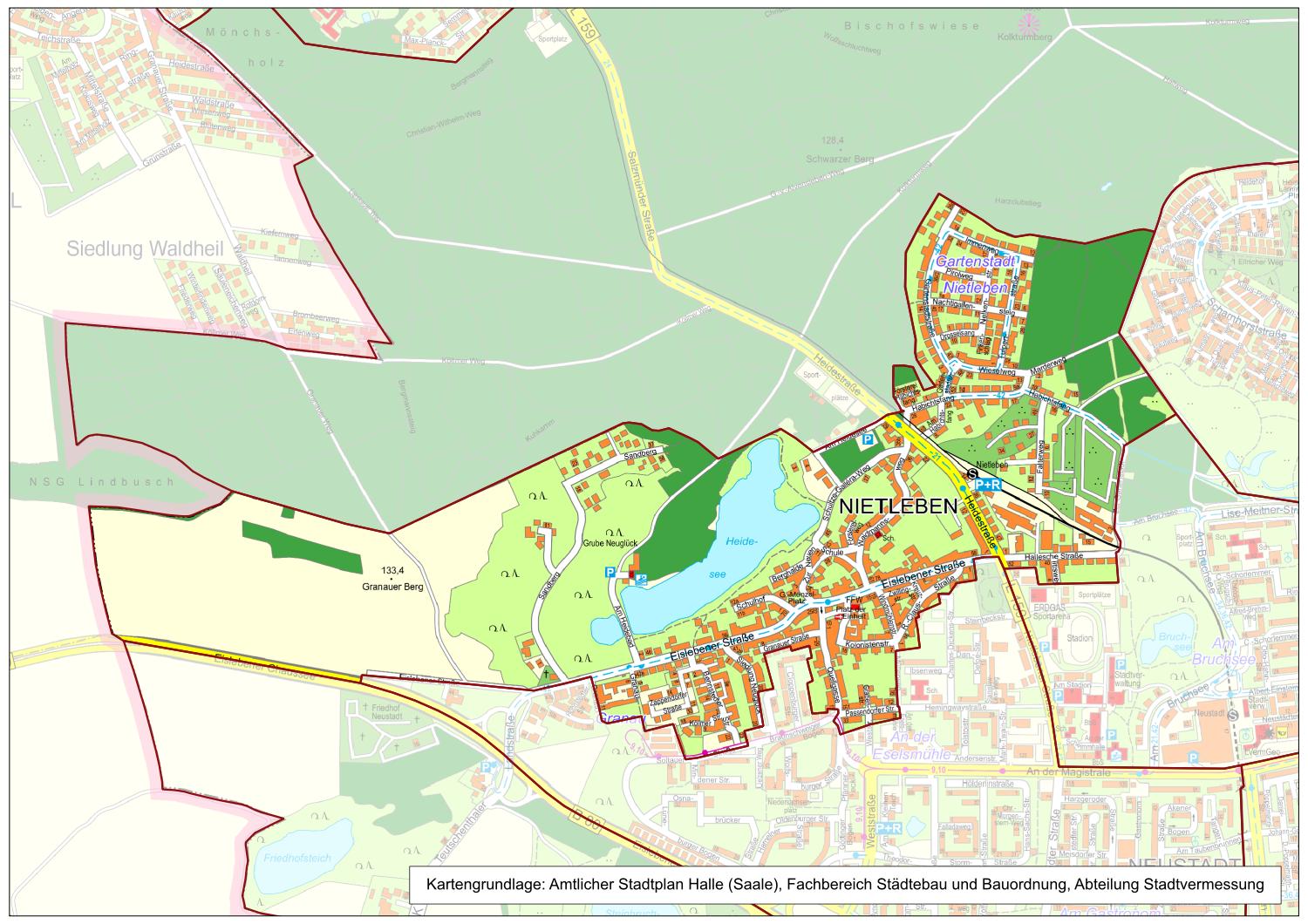Click the Granauer Berg elevation point
This screenshot has width=1308, height=924.
coord(392,579)
